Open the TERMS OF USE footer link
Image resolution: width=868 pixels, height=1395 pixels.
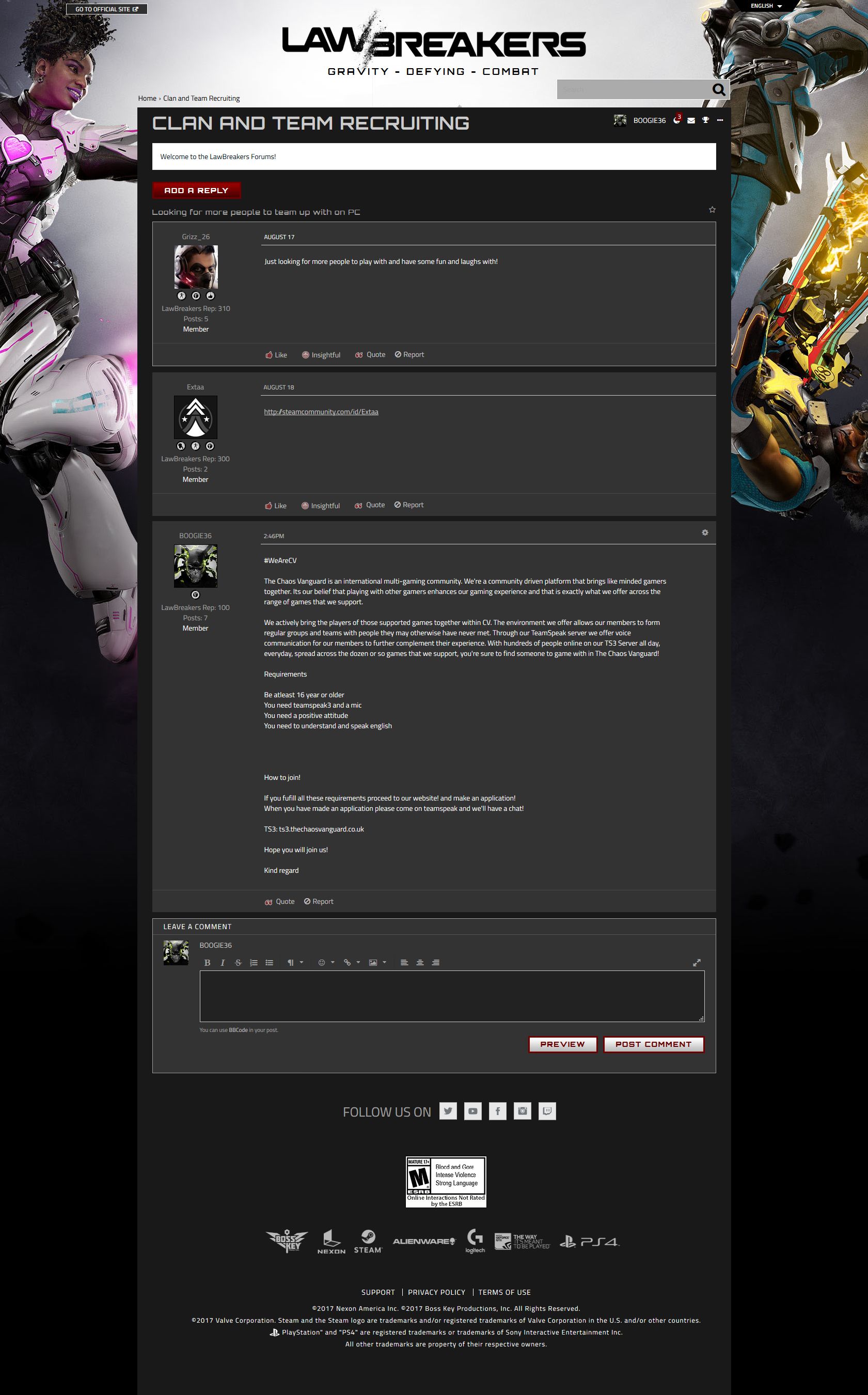(x=504, y=1292)
